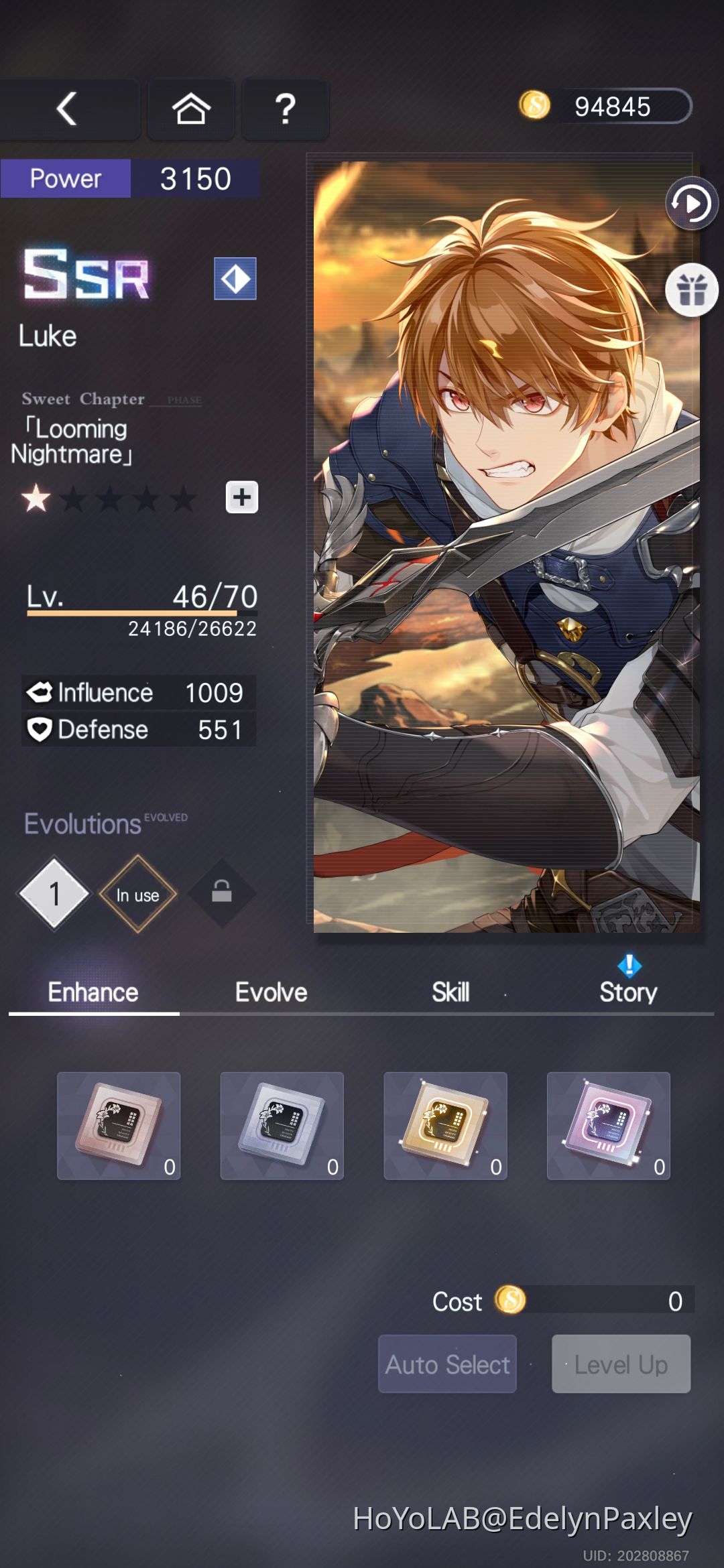Click the Level Up button
Image resolution: width=724 pixels, height=1568 pixels.
[621, 1364]
